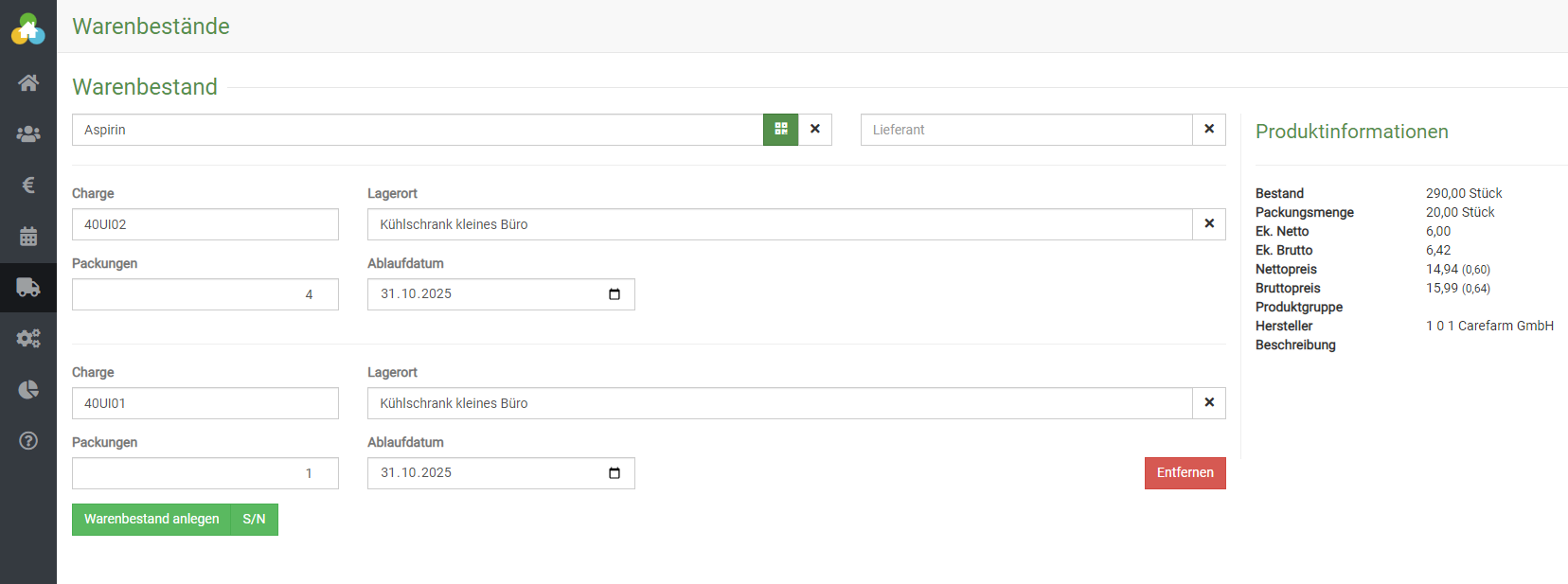1568x584 pixels.
Task: Click the app logo in the sidebar
Action: pyautogui.click(x=28, y=29)
